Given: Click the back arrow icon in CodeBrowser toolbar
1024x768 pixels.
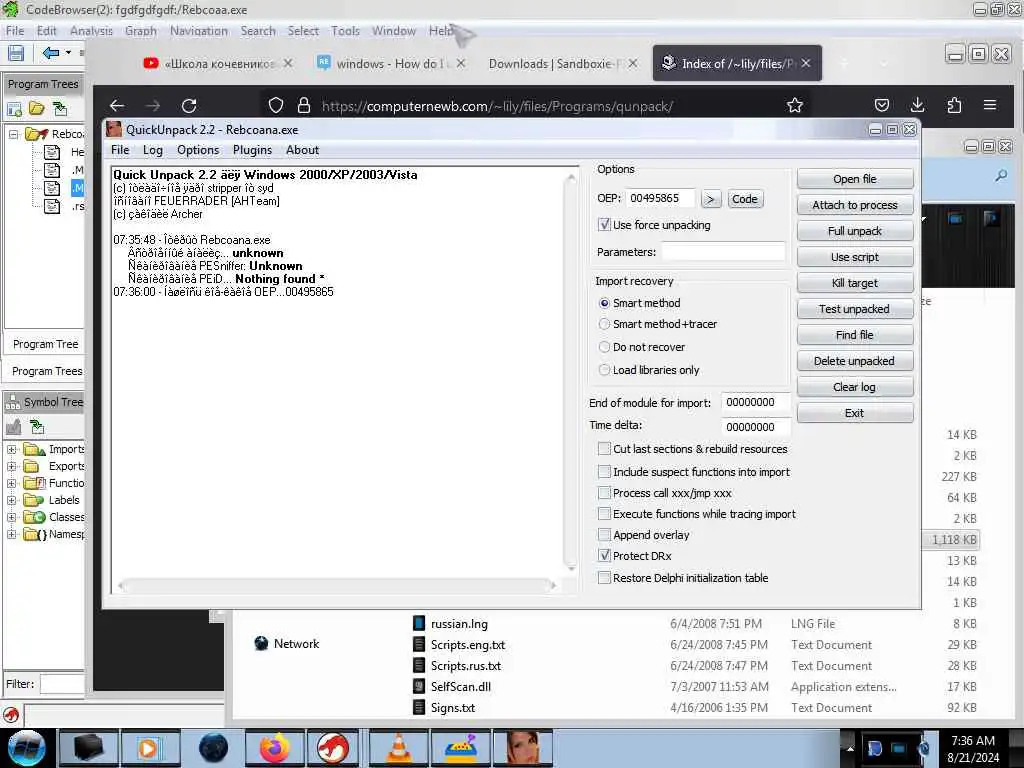Looking at the screenshot, I should click(51, 53).
